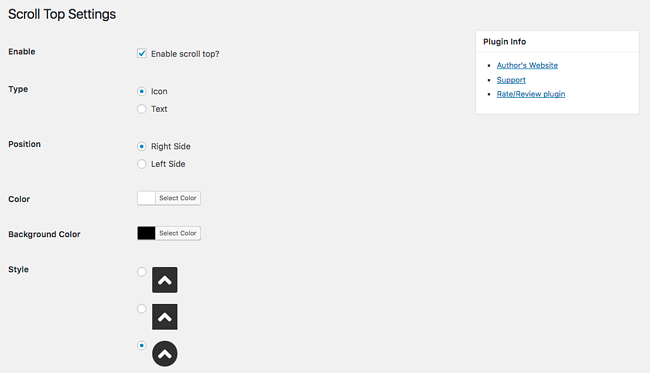The height and width of the screenshot is (373, 650).
Task: Select the Icon type radio button
Action: point(142,91)
